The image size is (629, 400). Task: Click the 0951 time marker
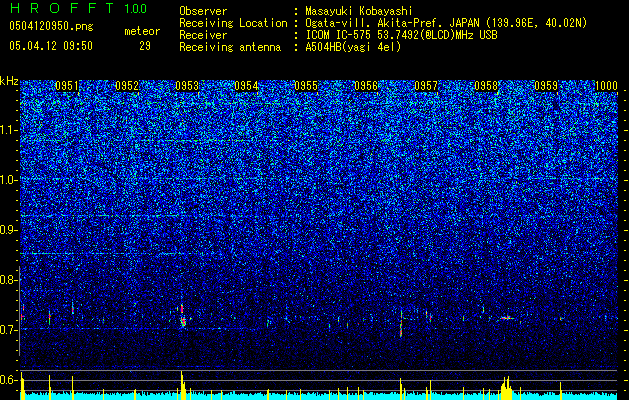(67, 86)
